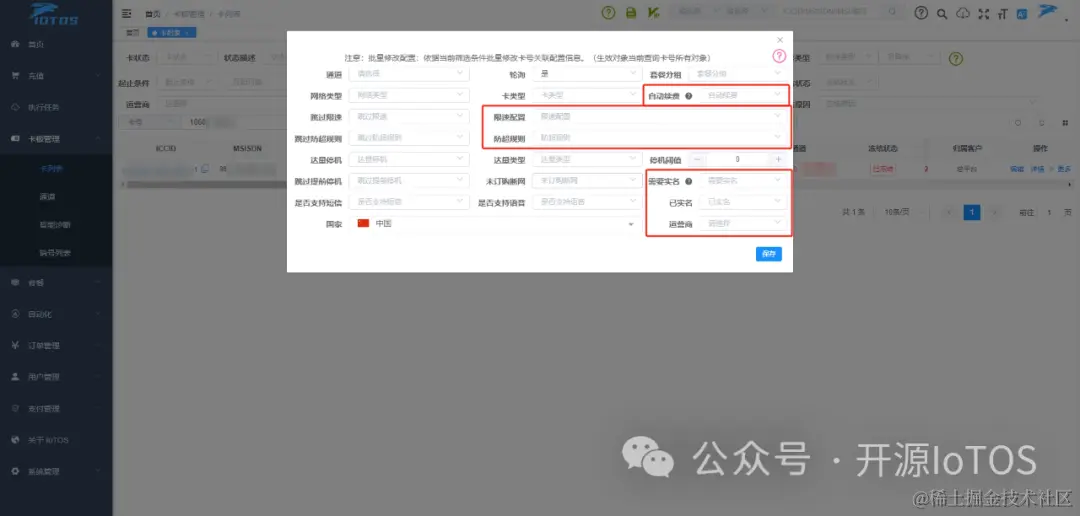Open the 国家 dropdown showing 中国
1080x516 pixels.
click(x=495, y=223)
